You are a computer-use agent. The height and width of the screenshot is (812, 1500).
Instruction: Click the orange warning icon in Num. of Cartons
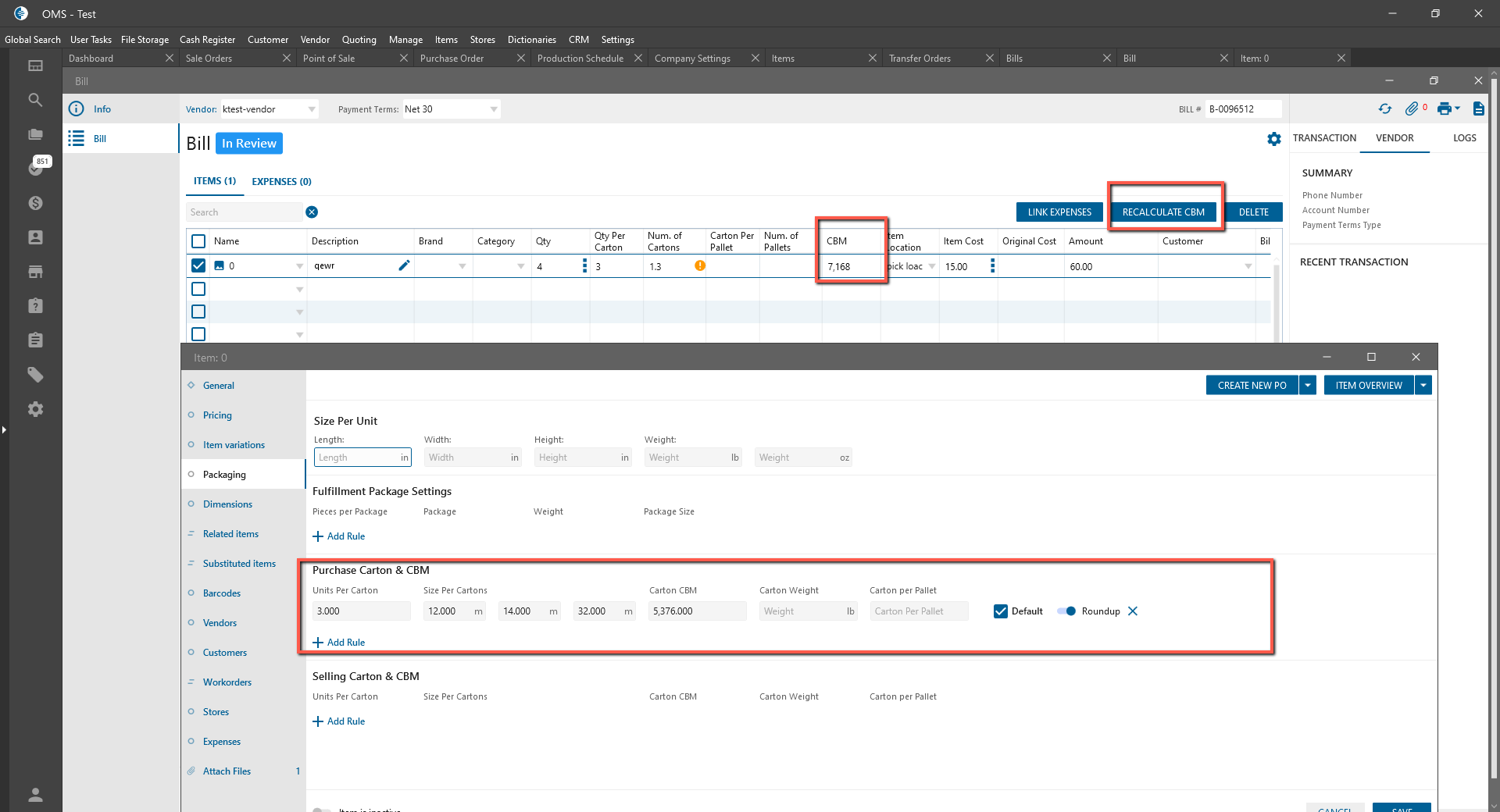point(700,265)
